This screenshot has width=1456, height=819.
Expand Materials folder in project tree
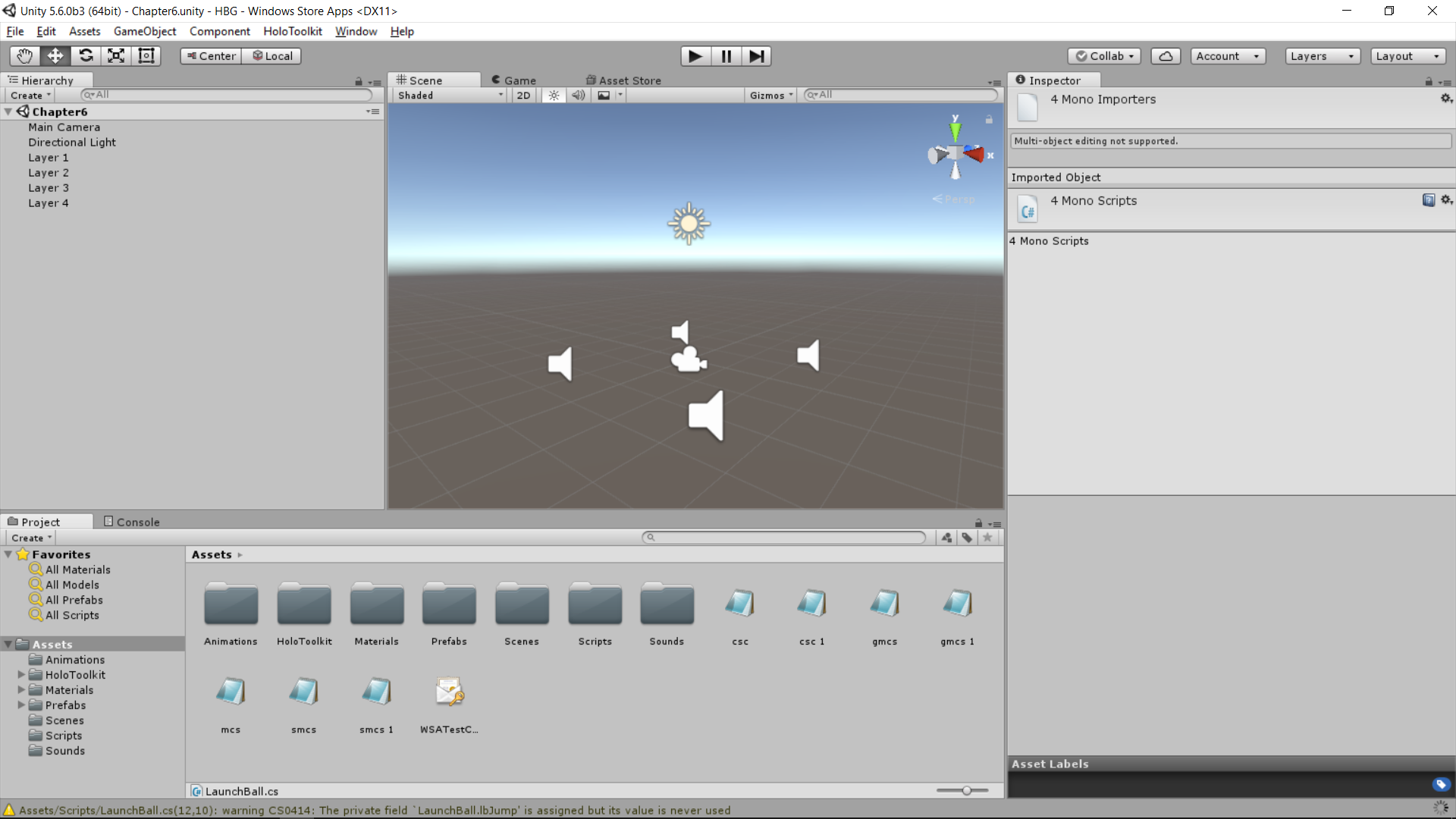pyautogui.click(x=21, y=690)
